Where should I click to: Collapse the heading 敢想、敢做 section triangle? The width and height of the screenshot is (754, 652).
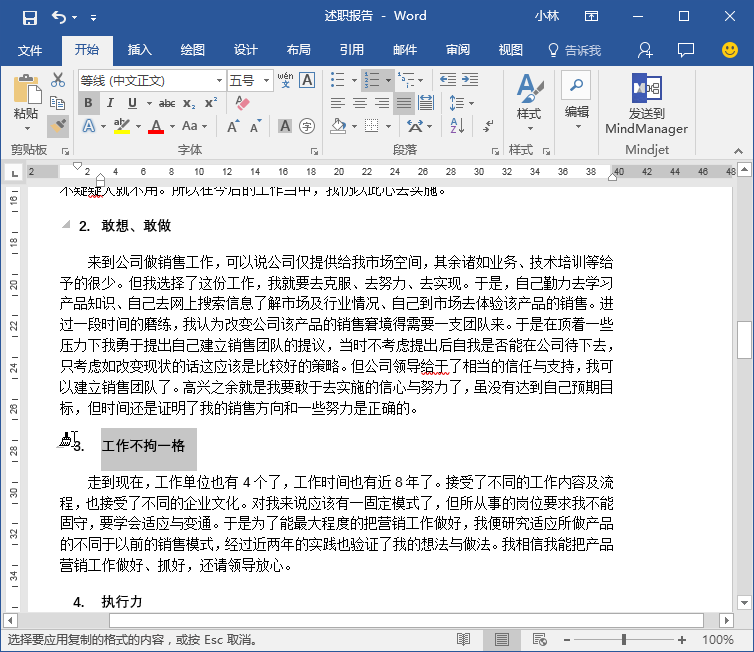pyautogui.click(x=66, y=225)
